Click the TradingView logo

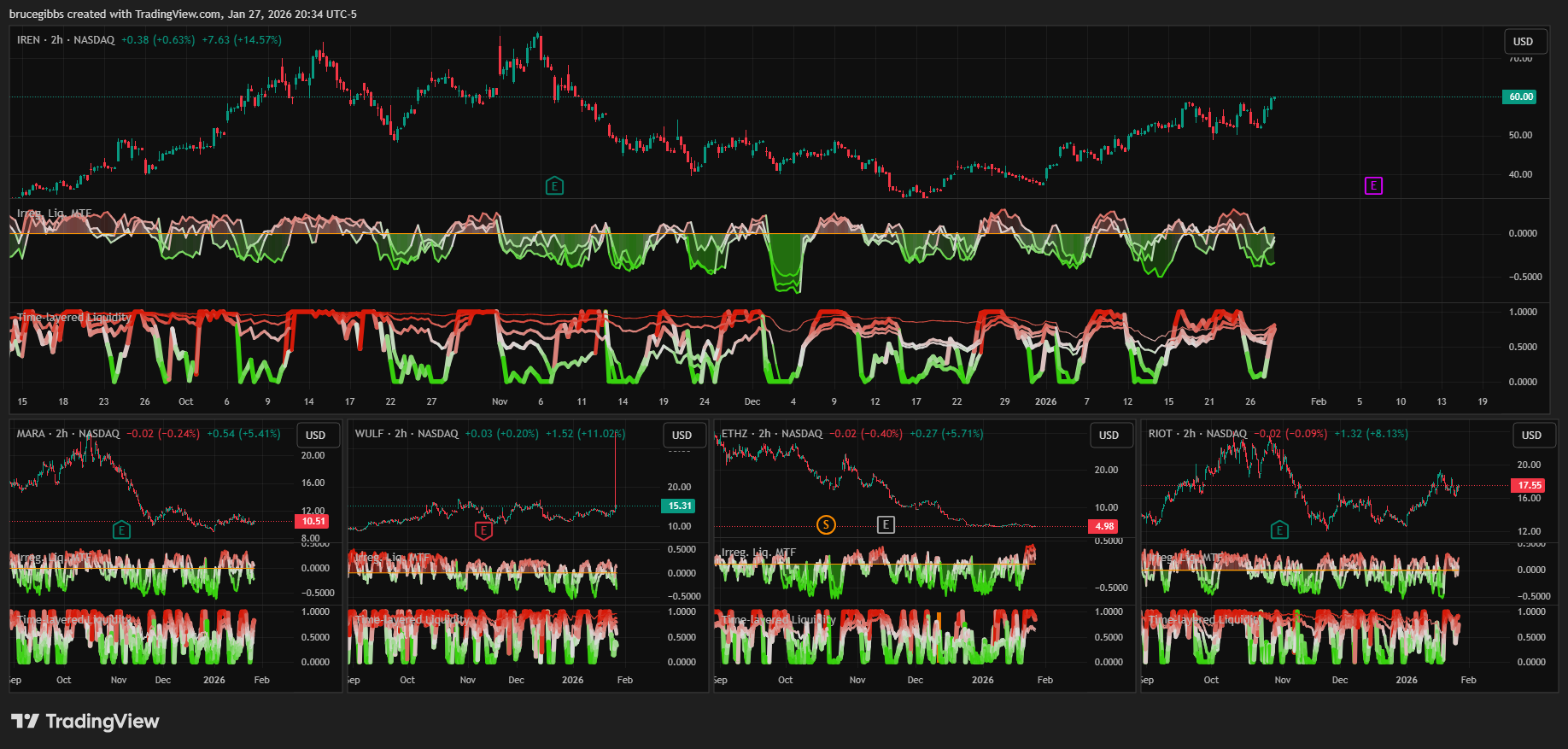[85, 722]
